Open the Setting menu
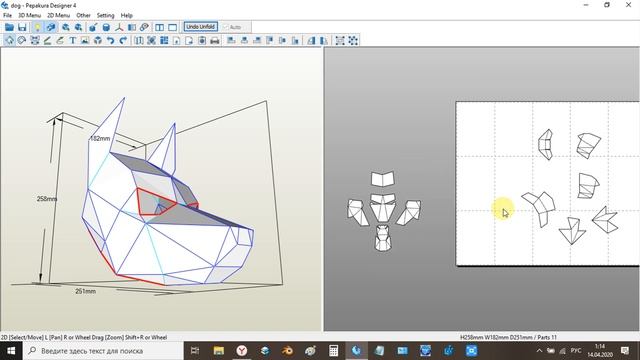The height and width of the screenshot is (360, 640). [105, 15]
